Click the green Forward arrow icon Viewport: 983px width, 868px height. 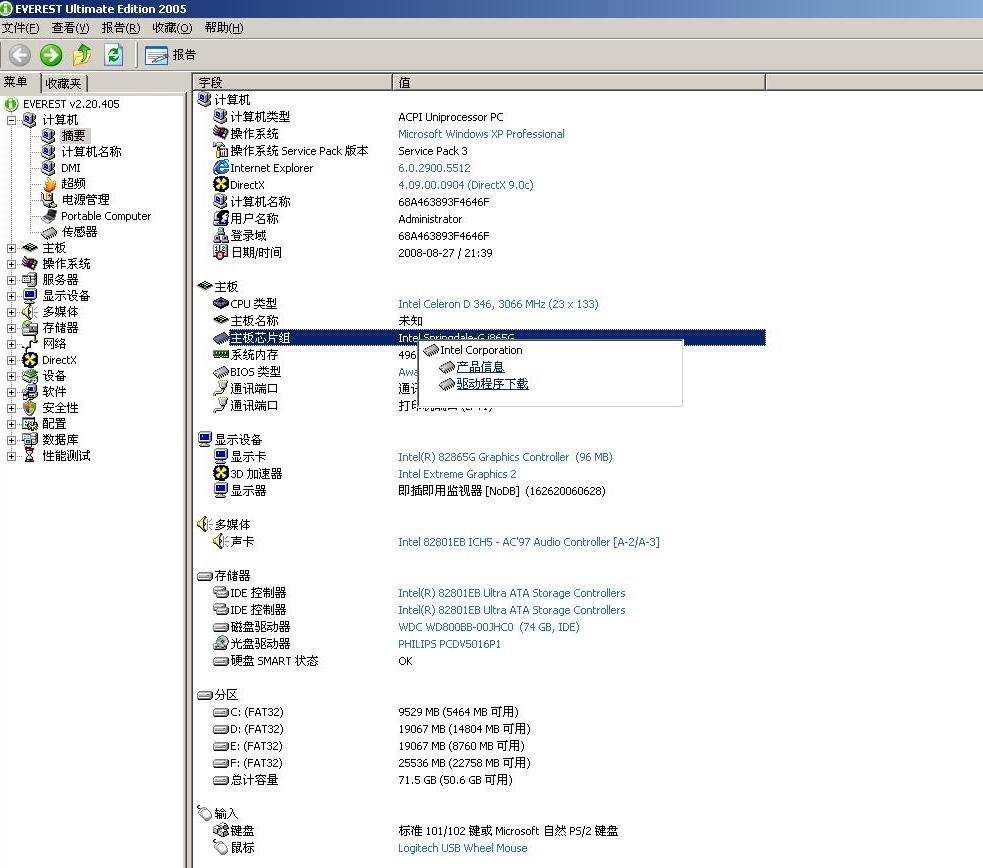51,55
